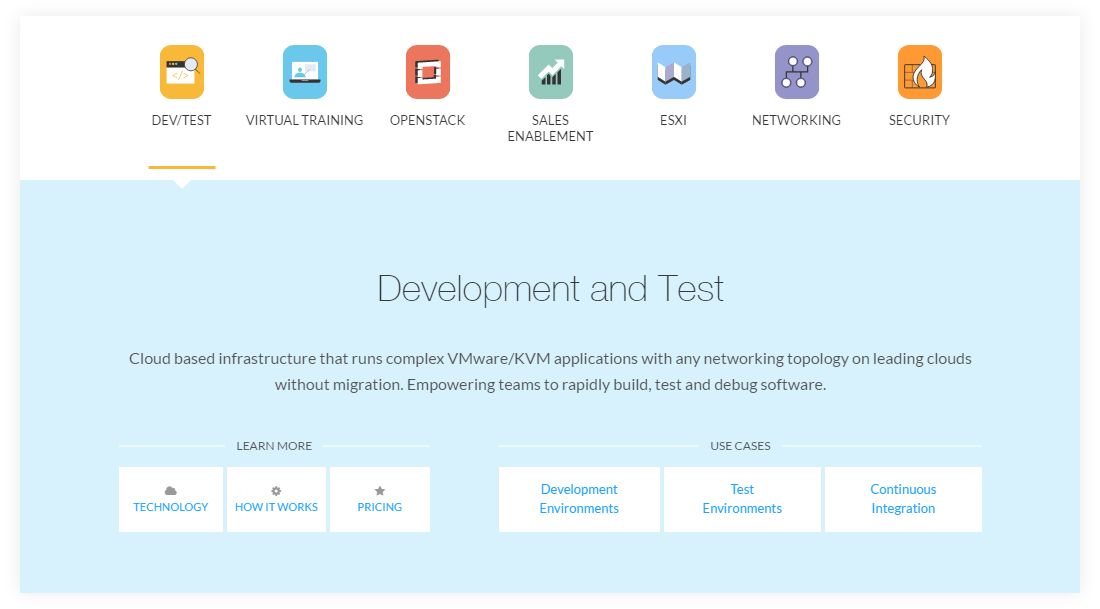Screen dimensions: 1100x609
Task: Select the ESXi blue map icon
Action: coord(673,72)
